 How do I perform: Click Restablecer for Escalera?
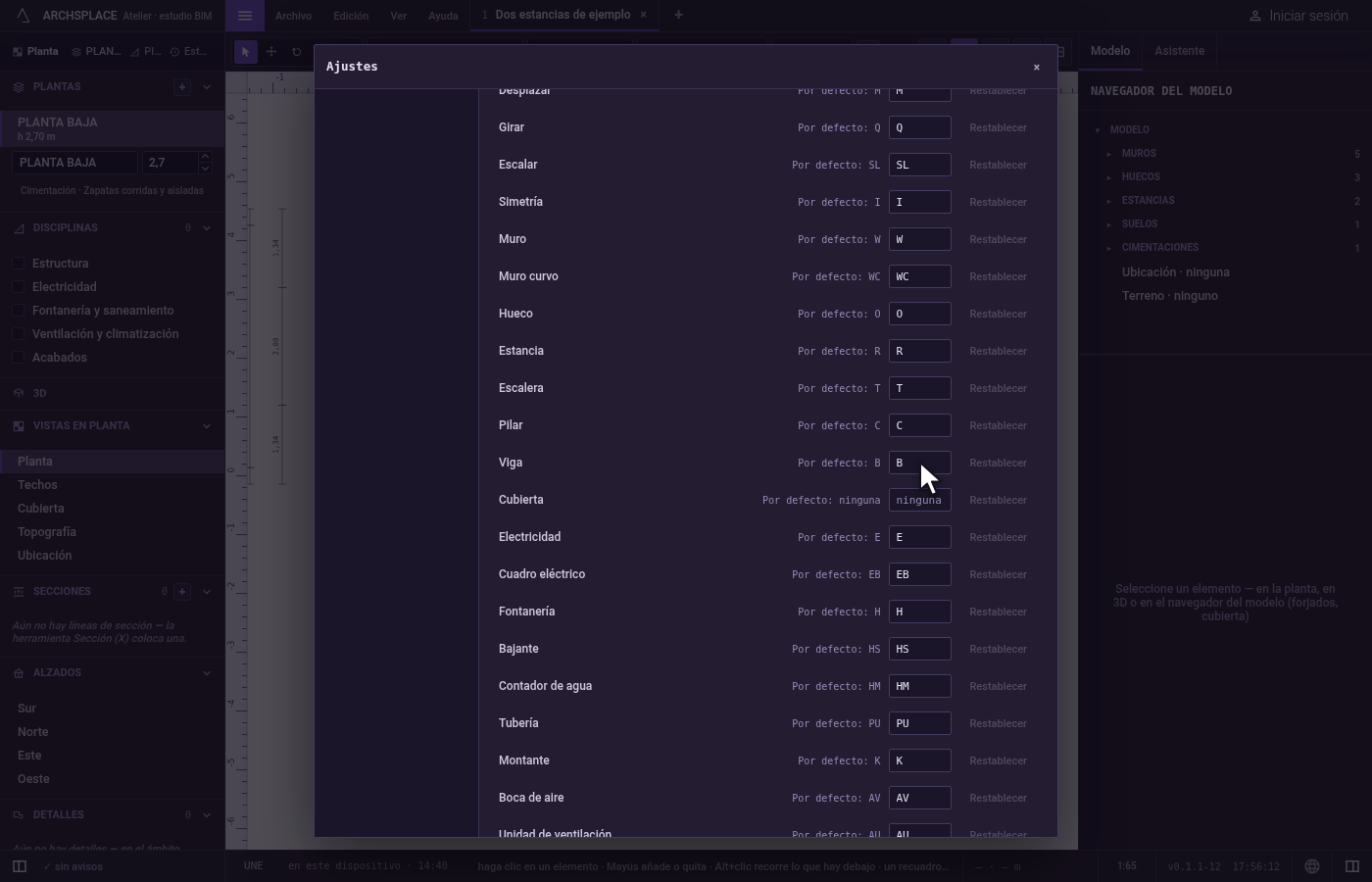[998, 388]
